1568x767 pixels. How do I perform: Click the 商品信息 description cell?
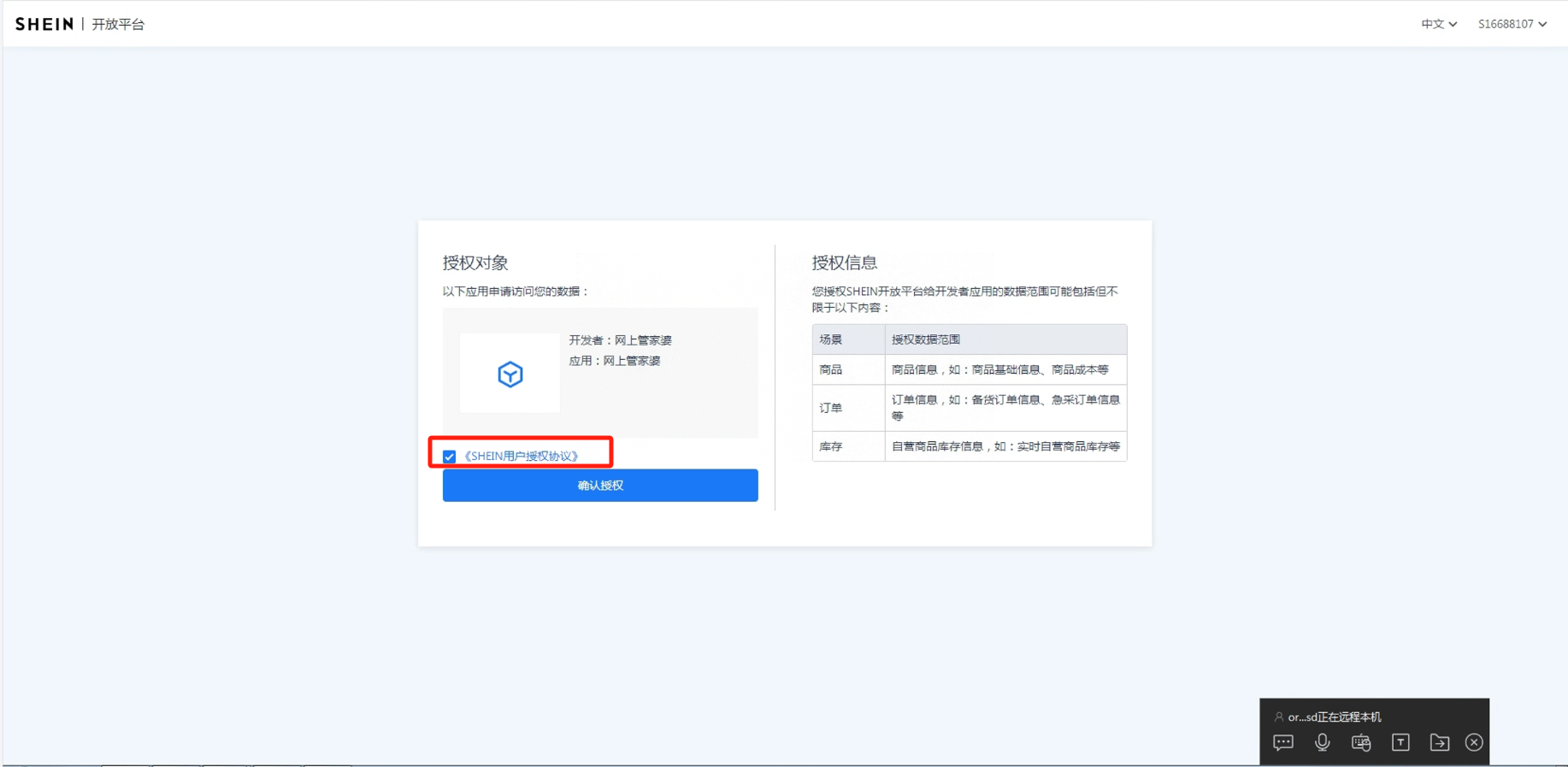(x=1005, y=369)
